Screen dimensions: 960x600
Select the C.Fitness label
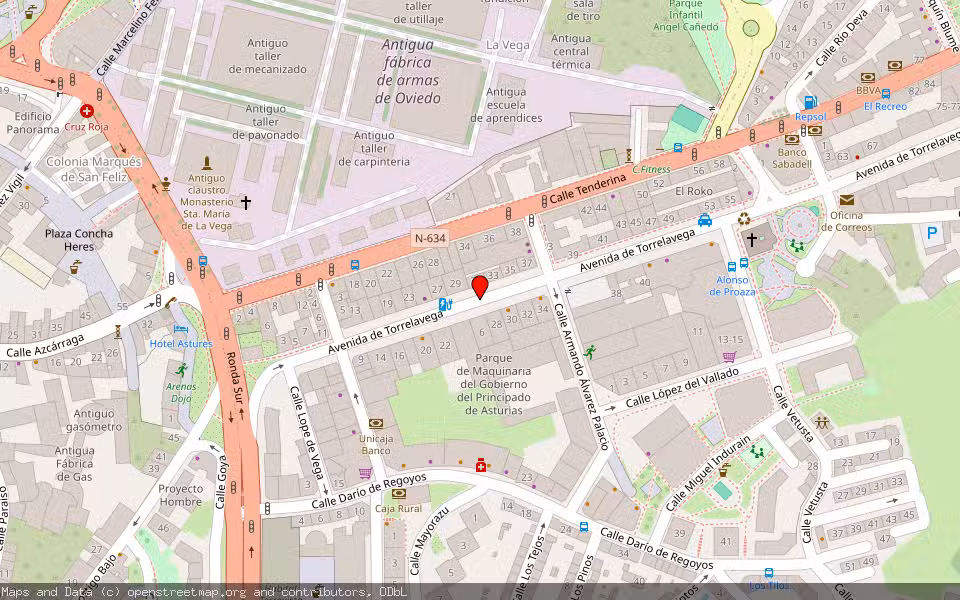point(651,169)
